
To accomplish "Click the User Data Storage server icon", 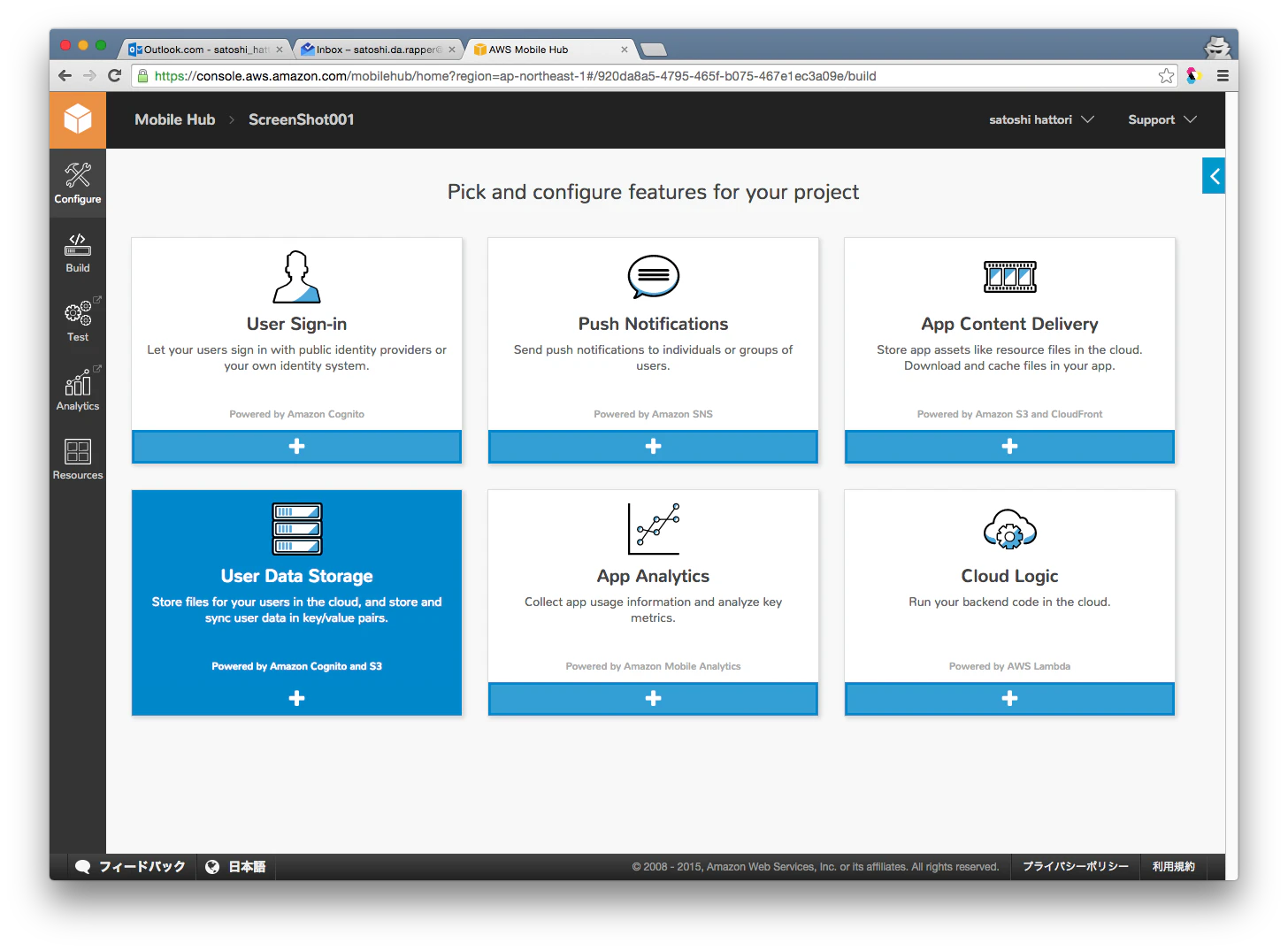I will coord(297,529).
